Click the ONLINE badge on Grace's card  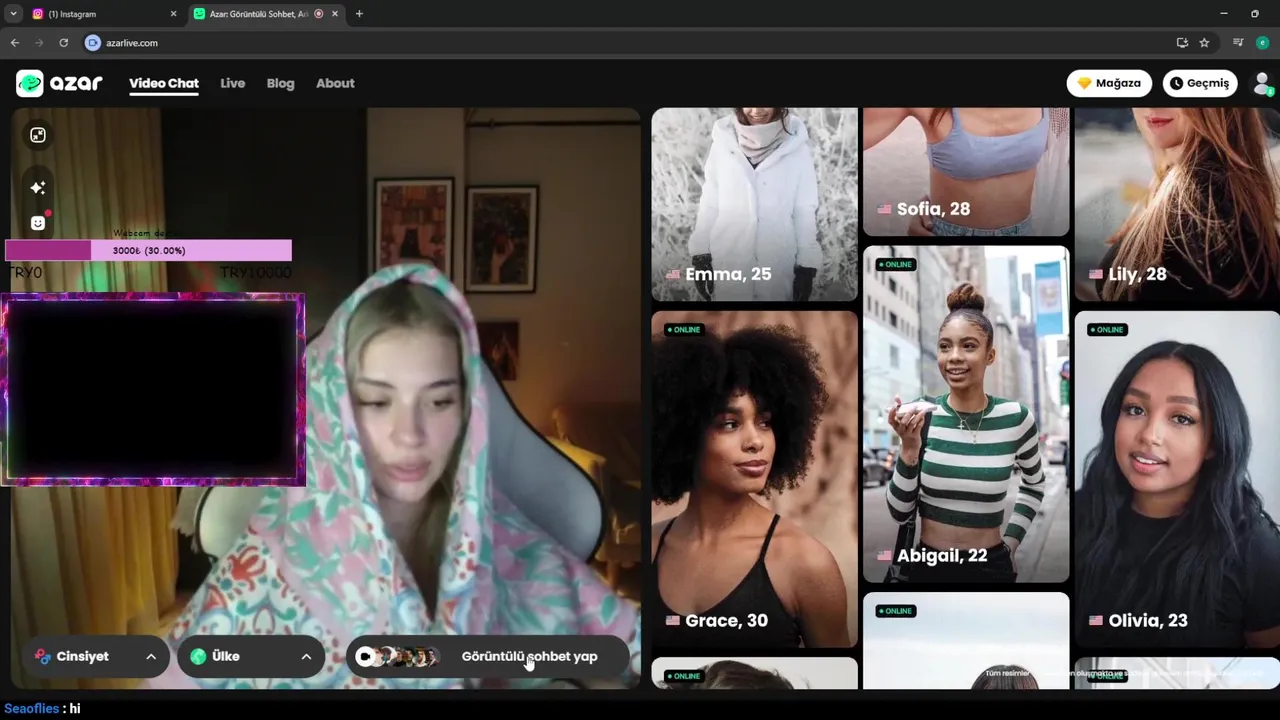coord(685,330)
